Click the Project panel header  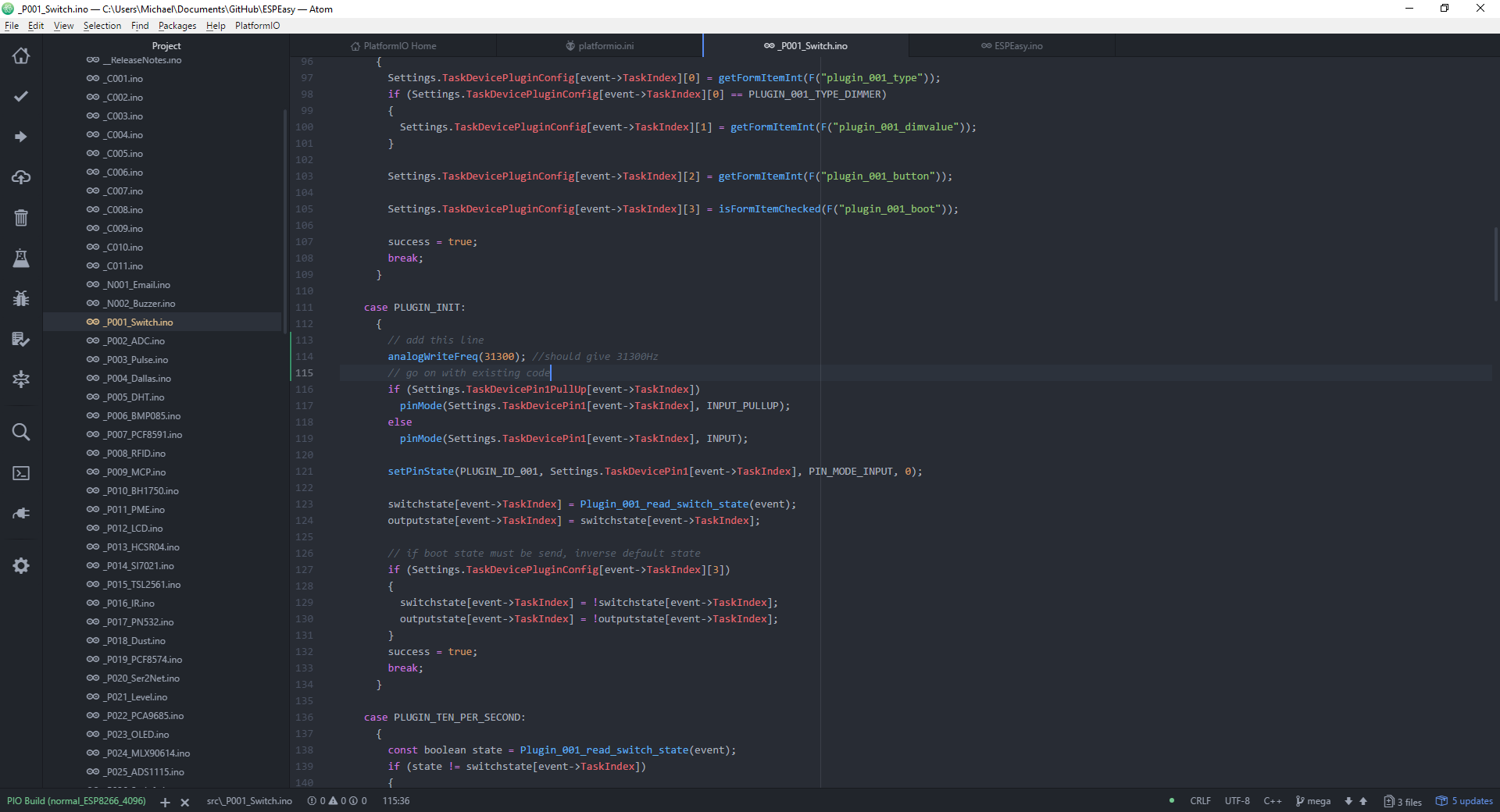(x=166, y=46)
